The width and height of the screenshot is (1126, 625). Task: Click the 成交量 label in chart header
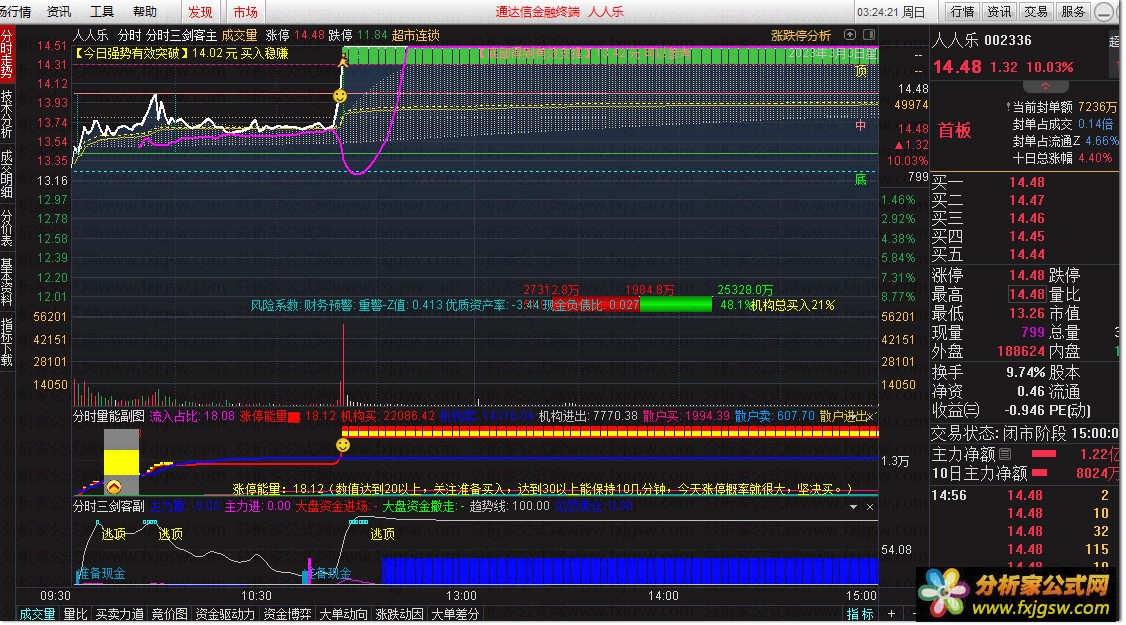pos(239,35)
